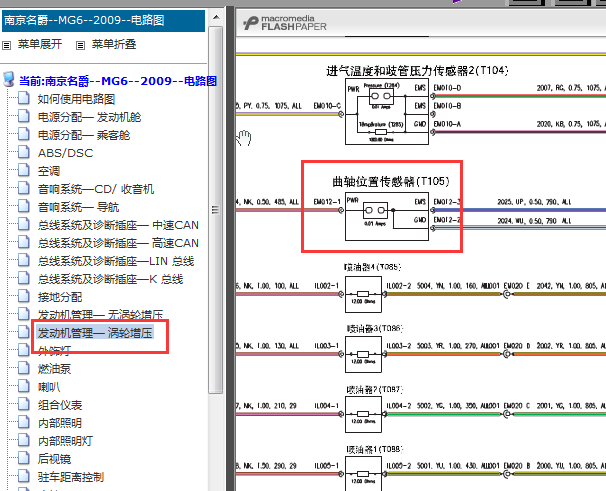Select 组合仪表 diagram entry
606x491 pixels.
click(60, 405)
